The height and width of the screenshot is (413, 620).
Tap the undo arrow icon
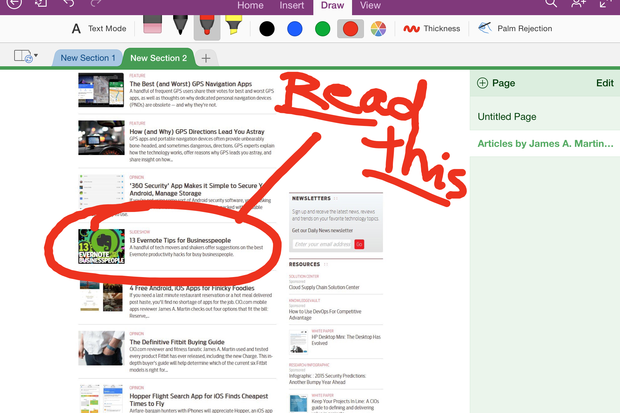tap(69, 3)
